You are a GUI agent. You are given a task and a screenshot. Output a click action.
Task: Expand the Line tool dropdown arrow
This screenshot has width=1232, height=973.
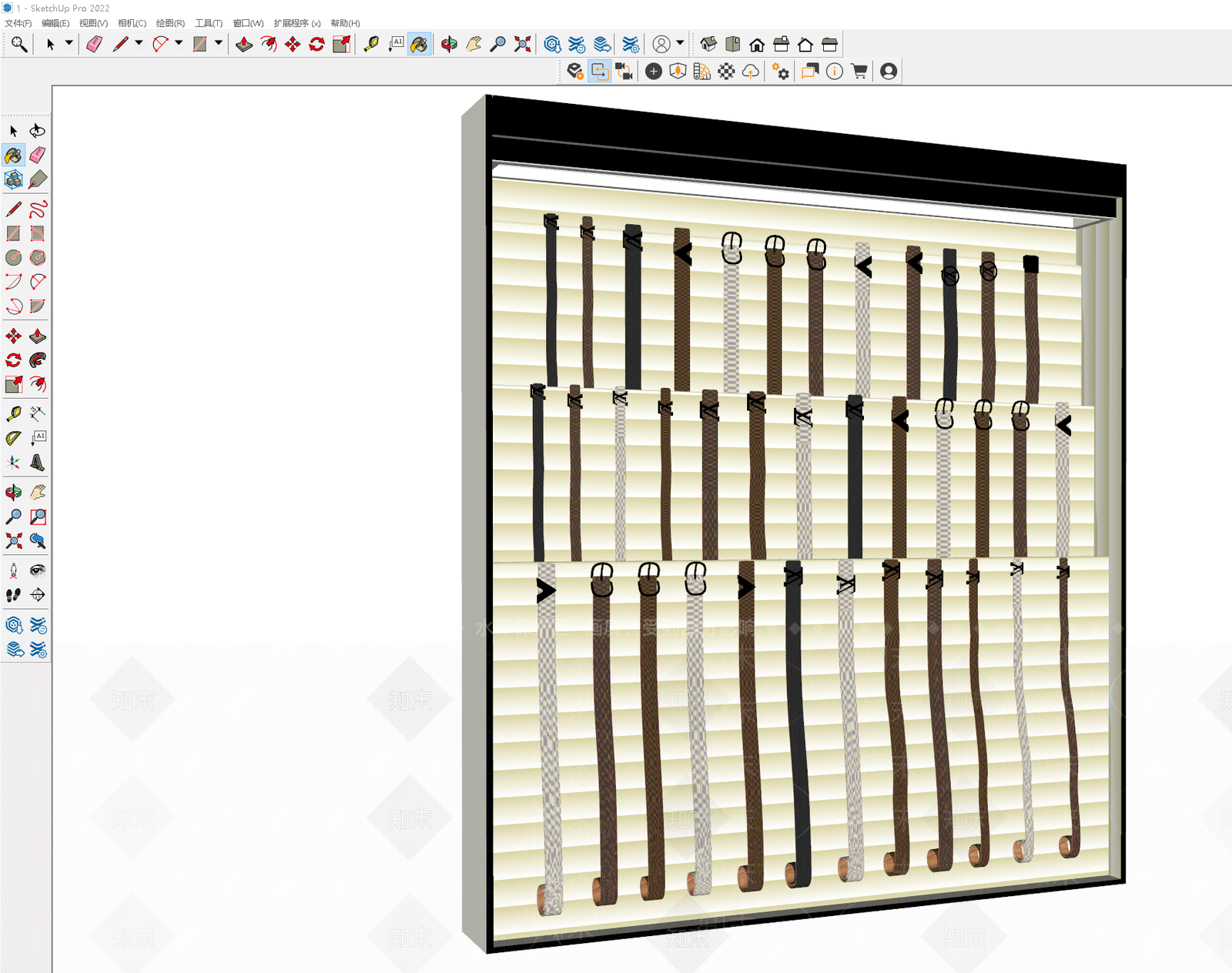[139, 43]
